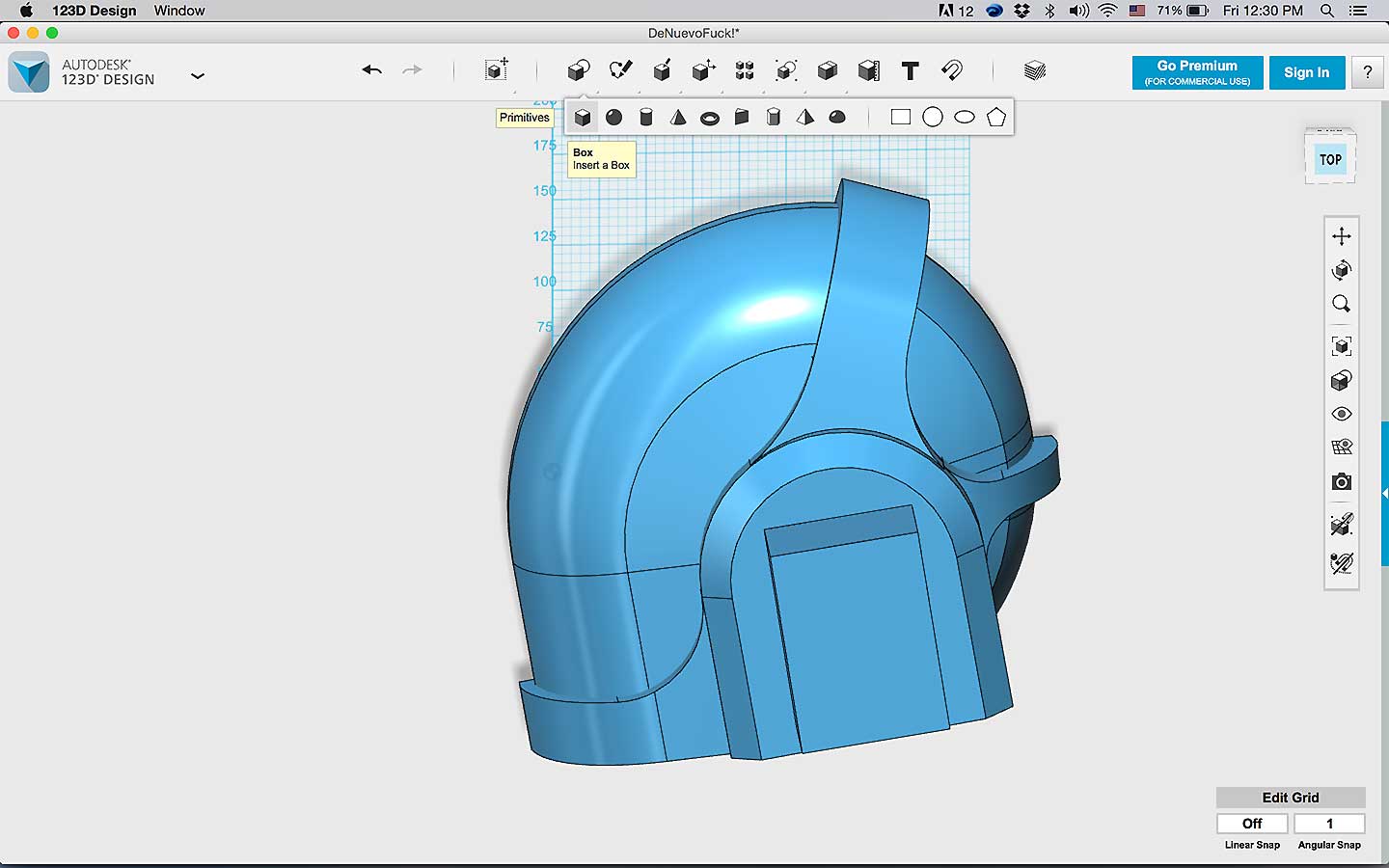The image size is (1389, 868).
Task: Select the Text tool
Action: [x=910, y=70]
